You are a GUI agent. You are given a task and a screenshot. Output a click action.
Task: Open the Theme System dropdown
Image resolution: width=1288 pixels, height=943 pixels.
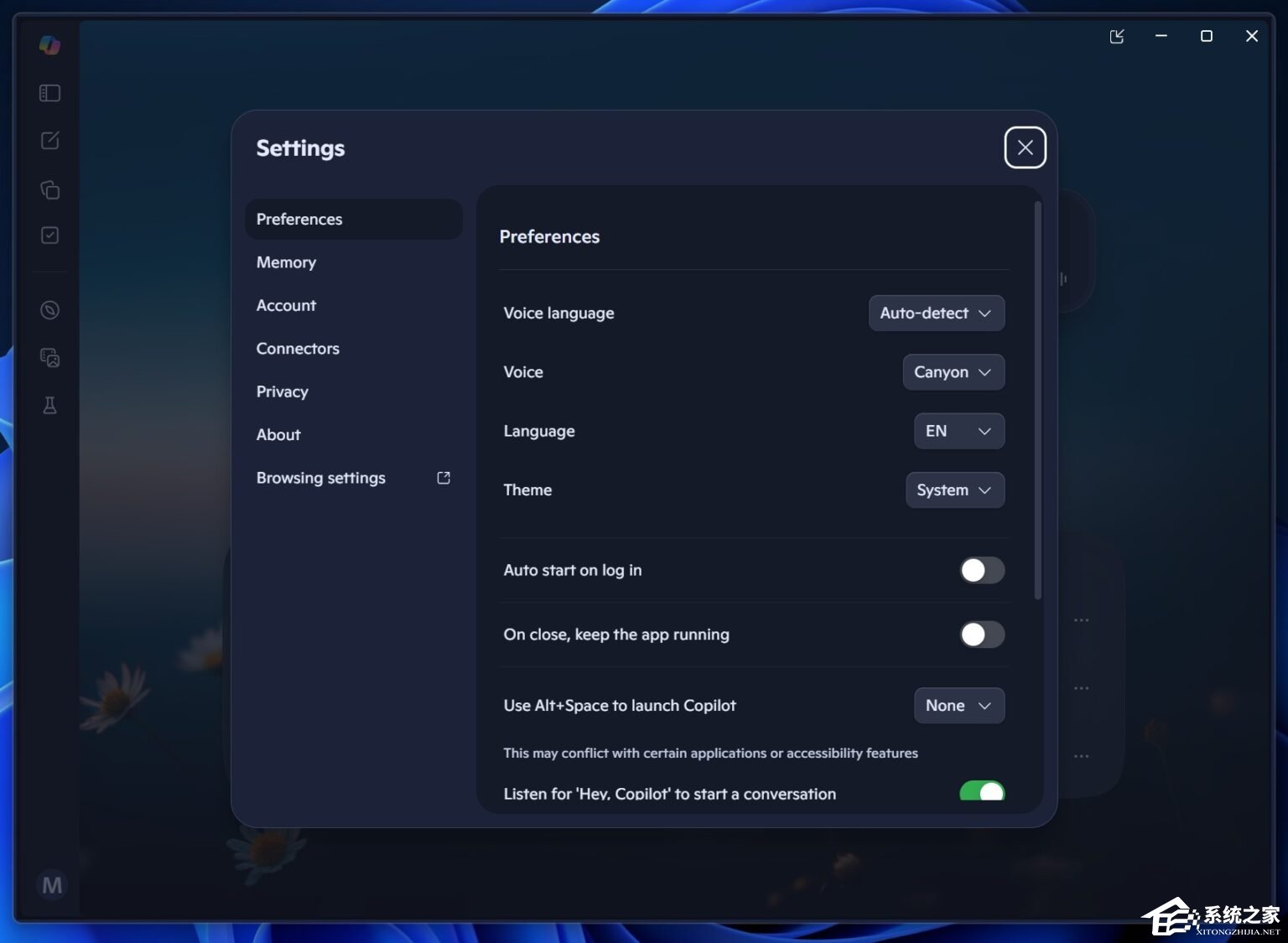click(x=955, y=490)
